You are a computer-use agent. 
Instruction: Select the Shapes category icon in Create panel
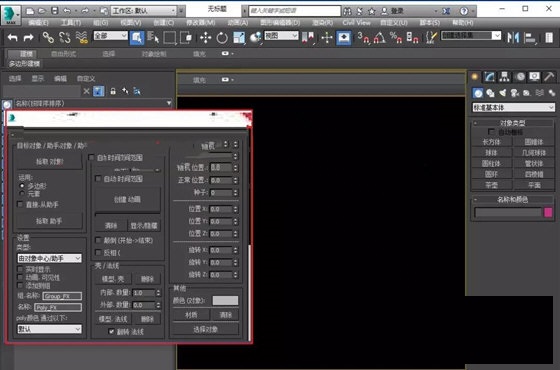click(x=490, y=93)
